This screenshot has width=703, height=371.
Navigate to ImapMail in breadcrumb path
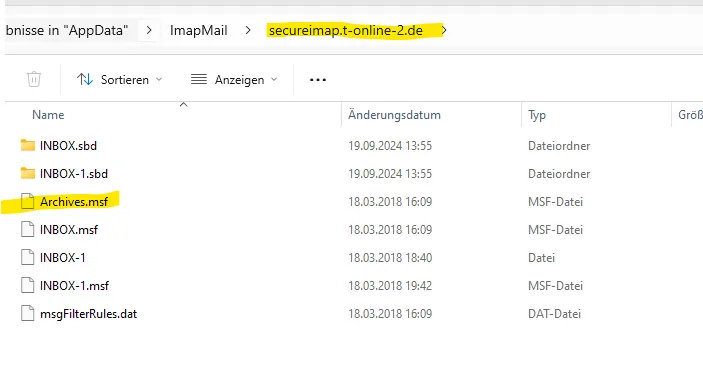pos(199,31)
